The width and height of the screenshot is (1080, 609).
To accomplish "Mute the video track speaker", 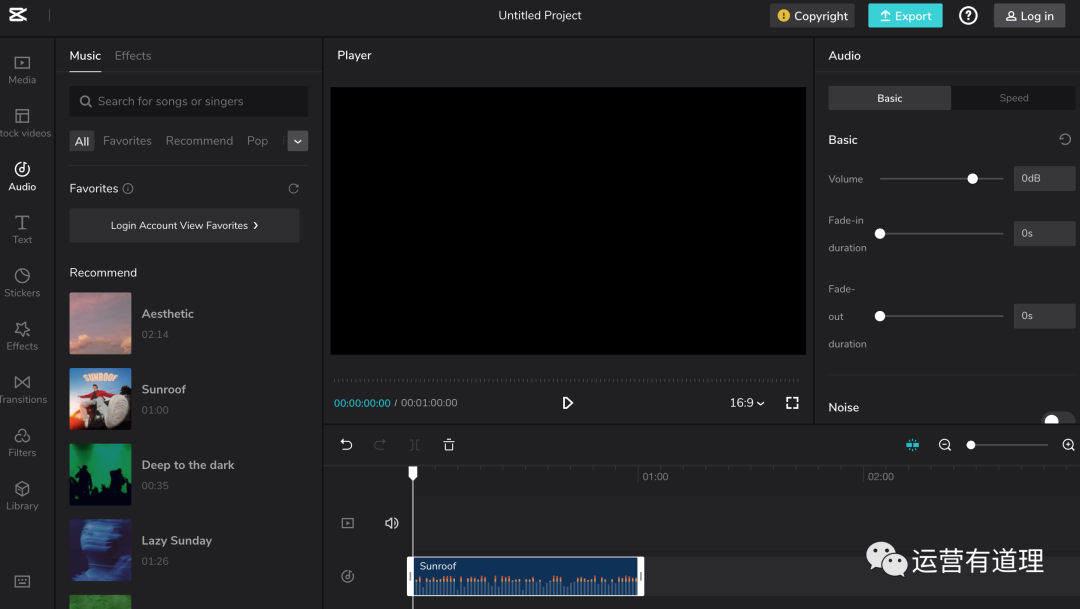I will [x=392, y=523].
